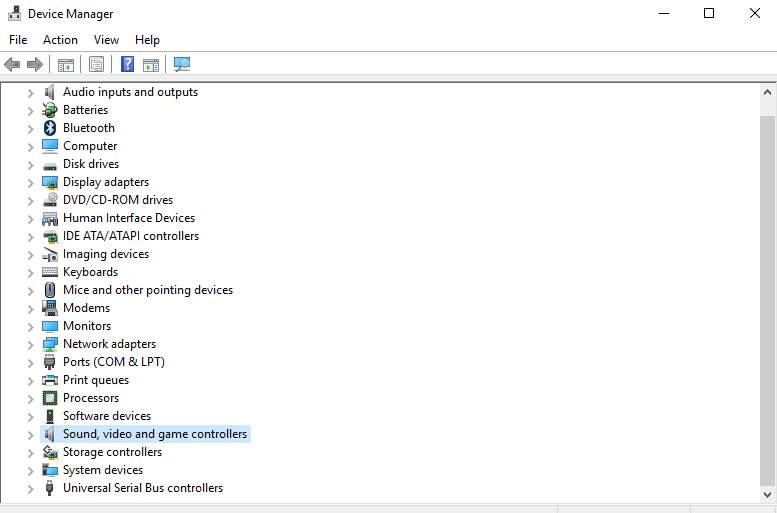Screen dimensions: 777x513
Task: Expand Universal Serial Bus controllers chevron
Action: [x=31, y=489]
